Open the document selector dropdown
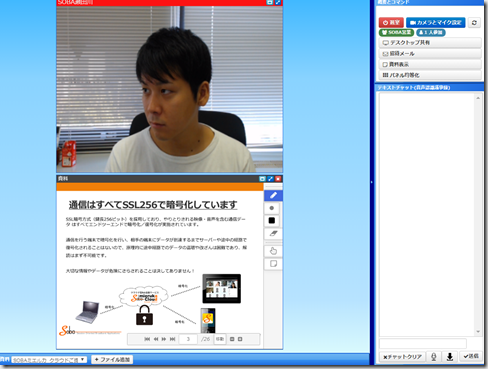Image resolution: width=488 pixels, height=369 pixels. click(49, 360)
